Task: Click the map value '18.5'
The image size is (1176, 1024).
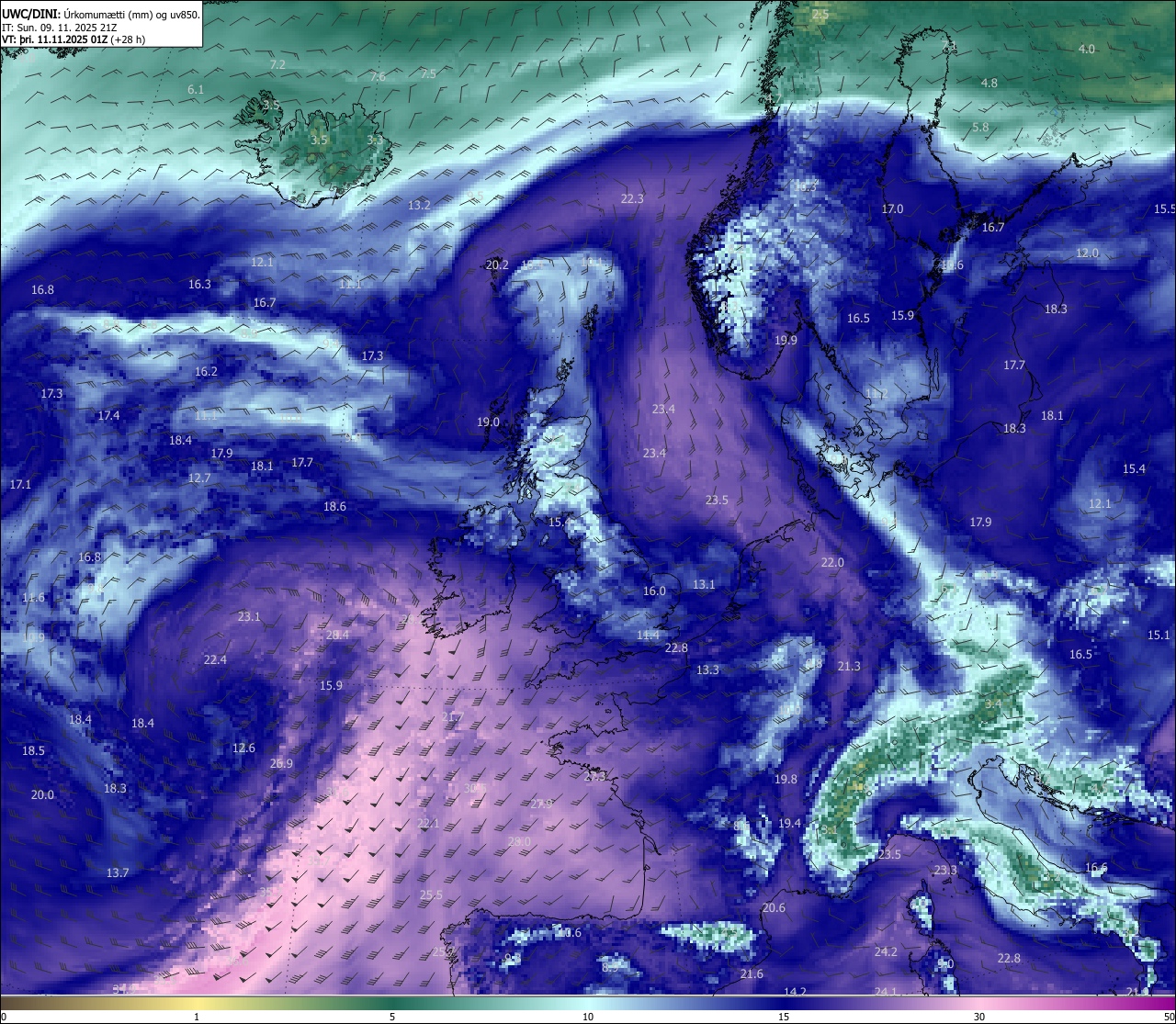Action: pos(33,751)
